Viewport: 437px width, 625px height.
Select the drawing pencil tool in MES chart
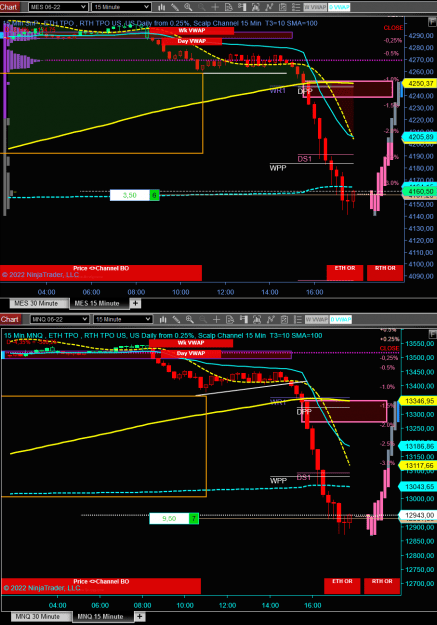(x=175, y=7)
